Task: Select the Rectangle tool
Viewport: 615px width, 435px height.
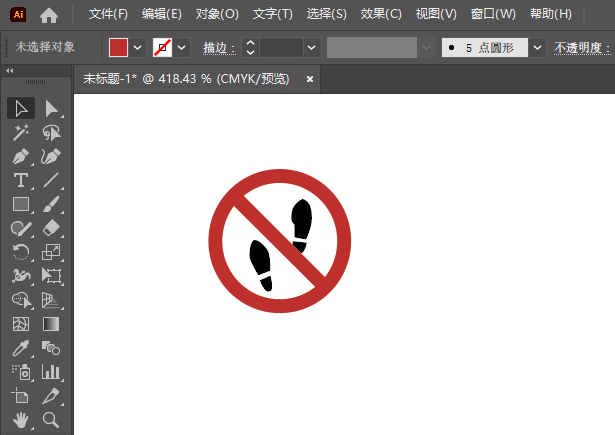Action: point(21,204)
